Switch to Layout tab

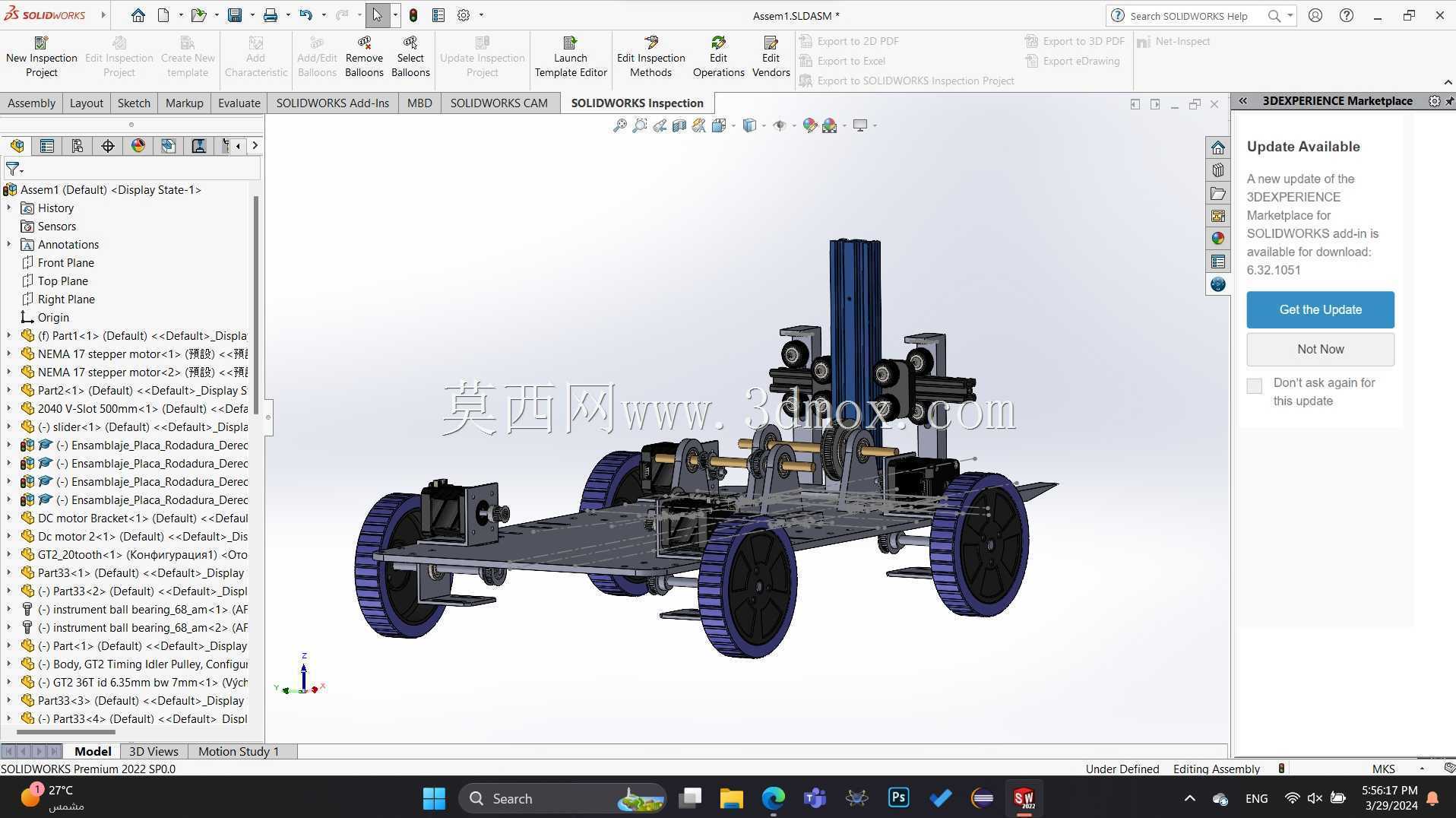[86, 103]
